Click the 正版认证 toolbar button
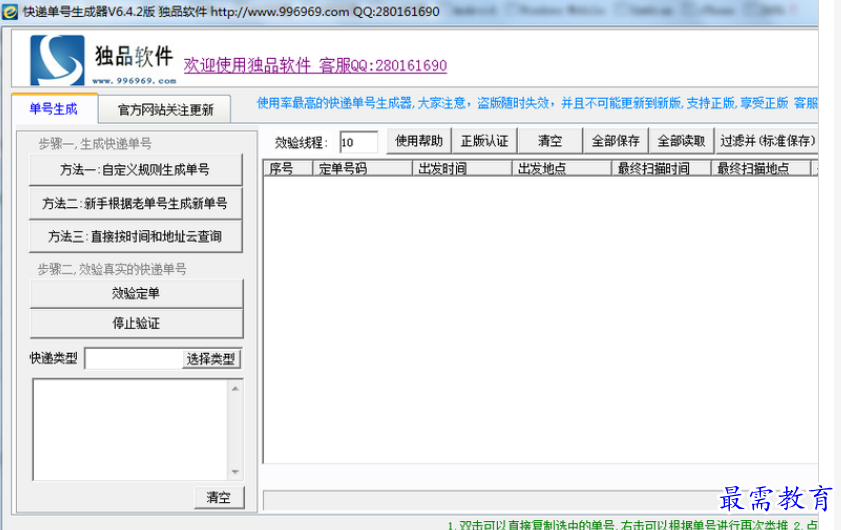841x530 pixels. click(484, 141)
